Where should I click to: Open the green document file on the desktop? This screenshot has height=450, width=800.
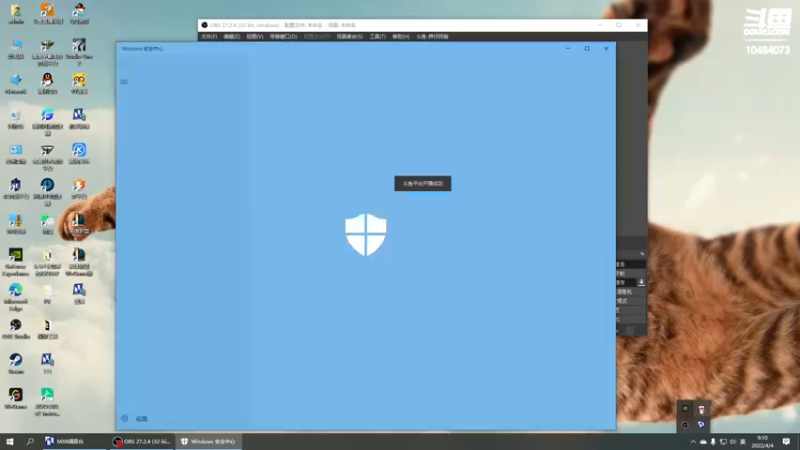pos(47,402)
